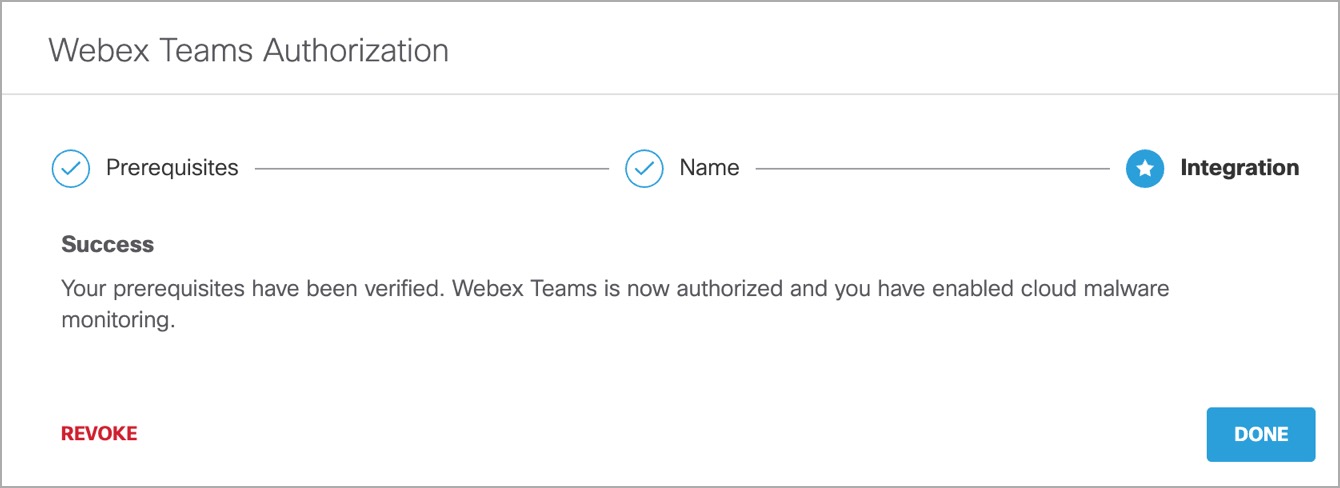Click the blue DONE button
Viewport: 1340px width, 488px height.
pyautogui.click(x=1261, y=434)
